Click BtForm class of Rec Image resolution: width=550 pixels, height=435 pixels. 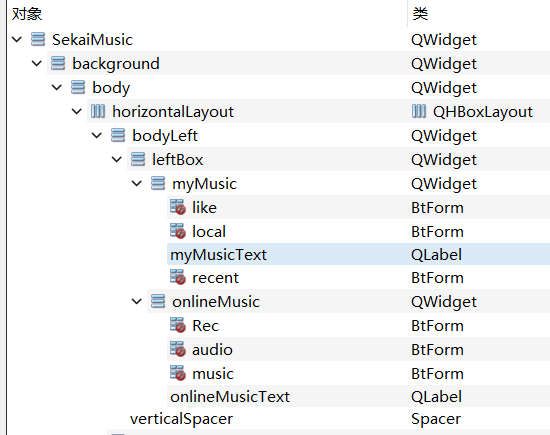tap(437, 326)
